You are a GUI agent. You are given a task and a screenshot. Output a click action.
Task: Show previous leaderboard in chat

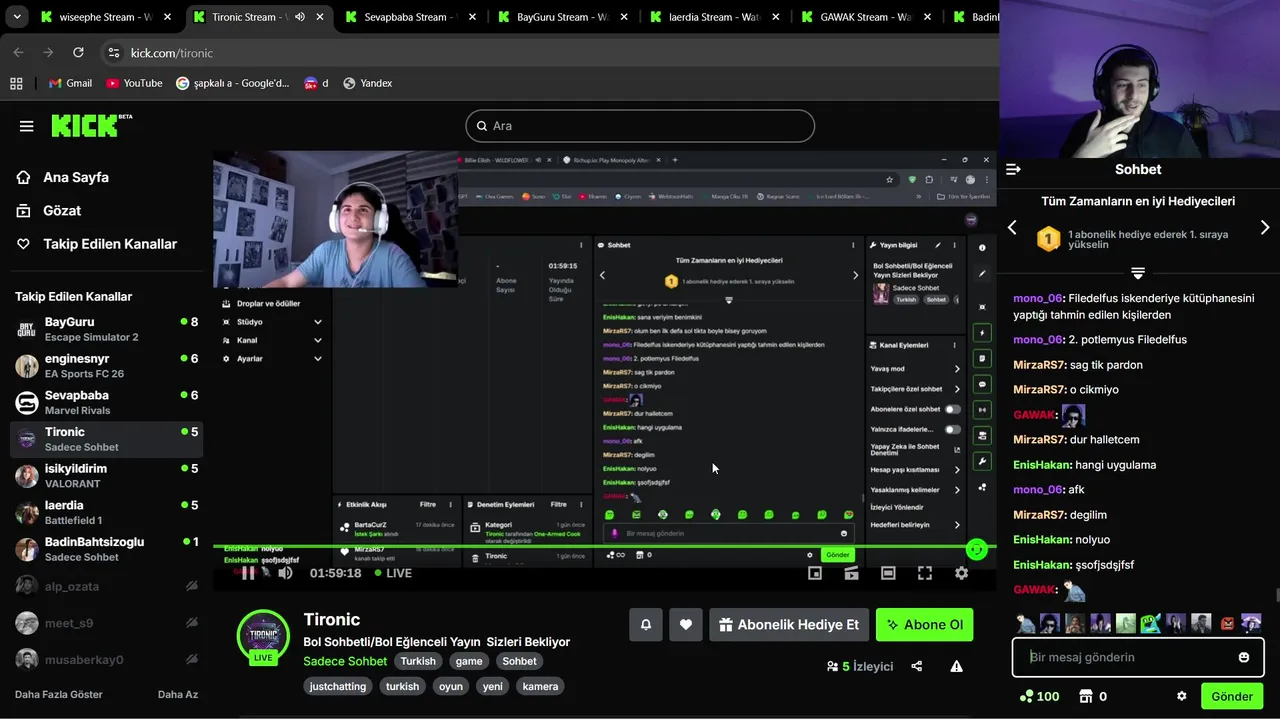pos(1012,228)
